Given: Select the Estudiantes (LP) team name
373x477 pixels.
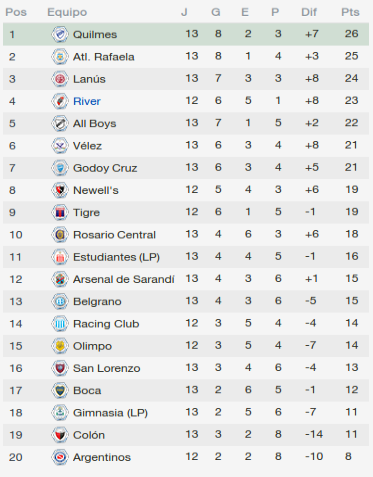Looking at the screenshot, I should tap(116, 257).
